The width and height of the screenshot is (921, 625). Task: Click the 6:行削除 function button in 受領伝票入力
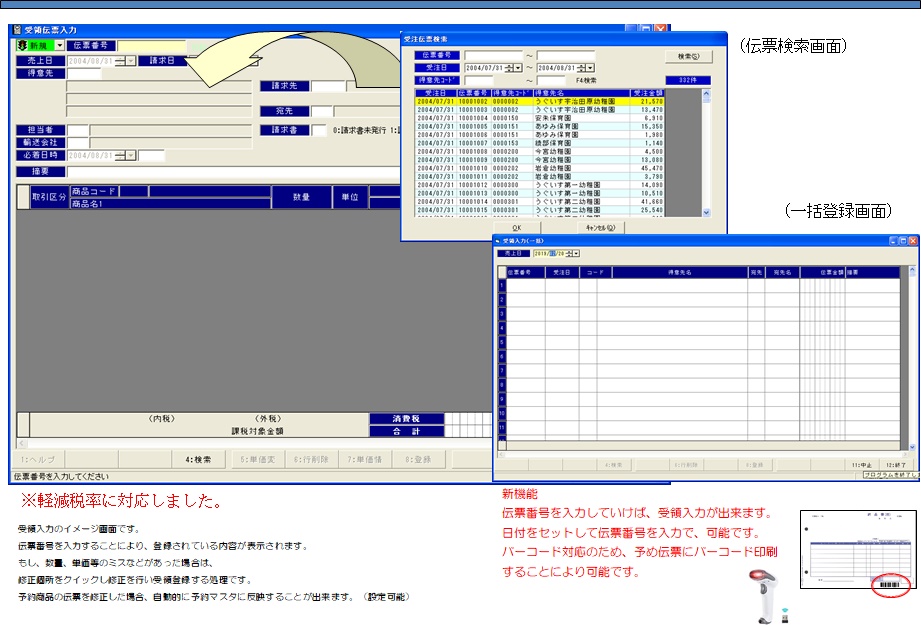coord(311,459)
